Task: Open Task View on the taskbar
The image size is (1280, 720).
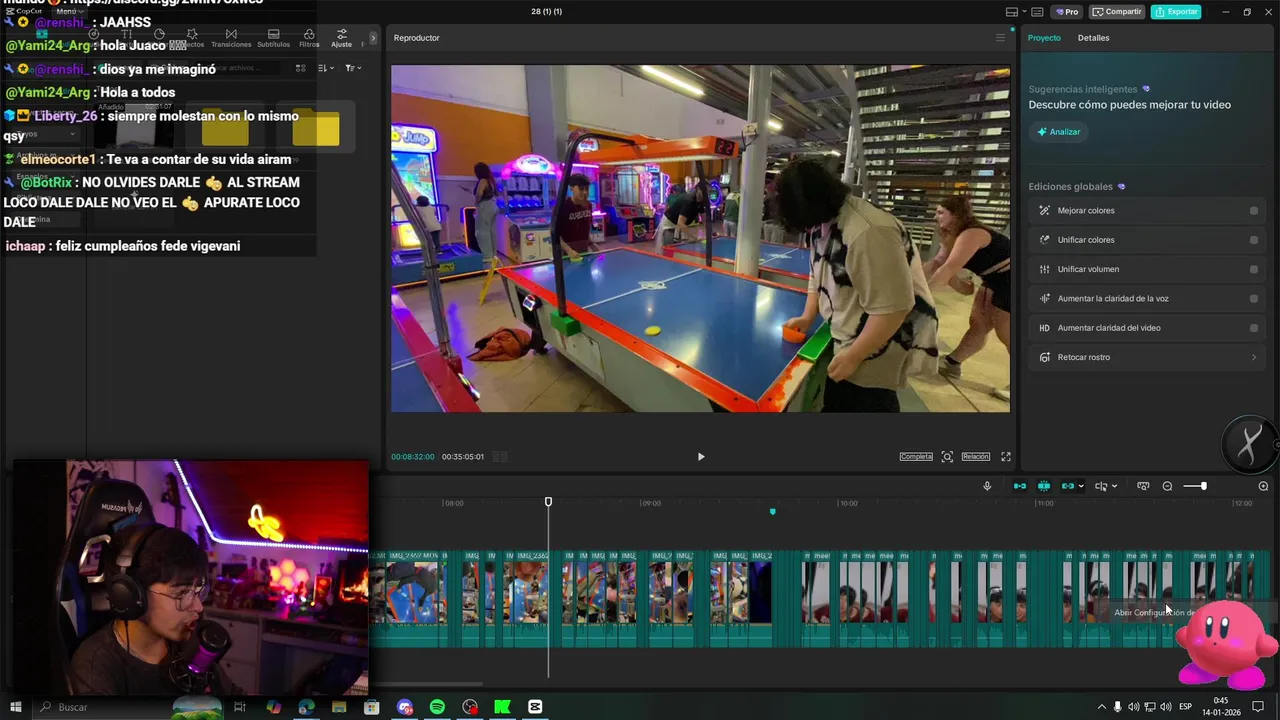Action: coord(240,707)
